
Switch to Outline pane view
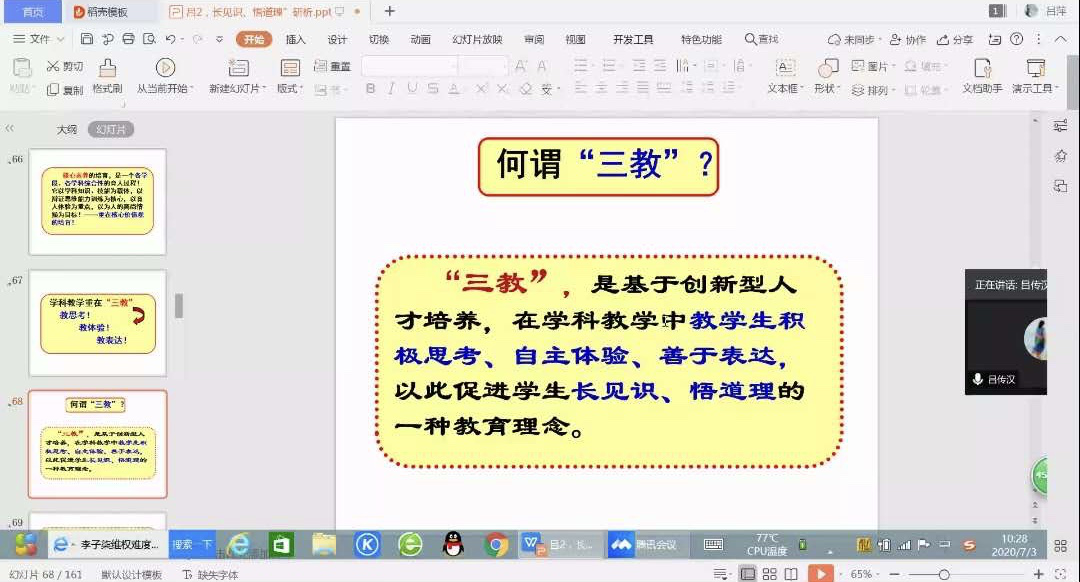coord(66,129)
